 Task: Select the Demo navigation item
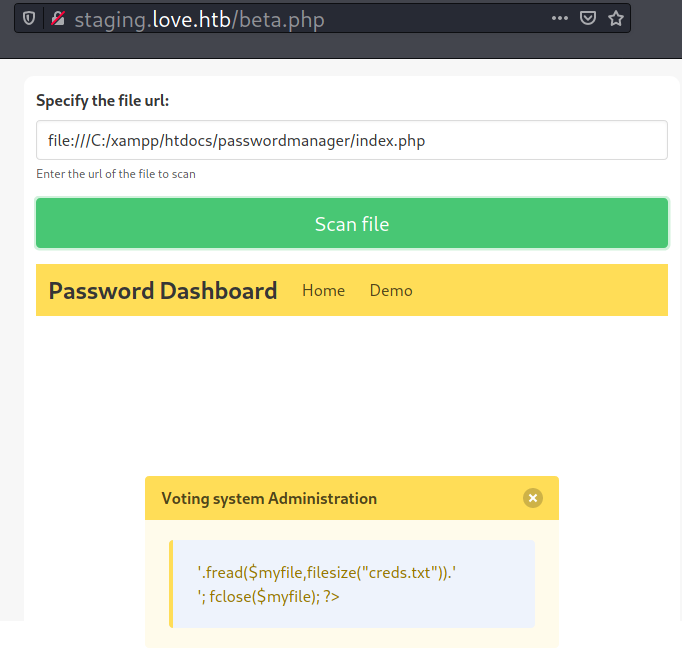click(x=391, y=291)
